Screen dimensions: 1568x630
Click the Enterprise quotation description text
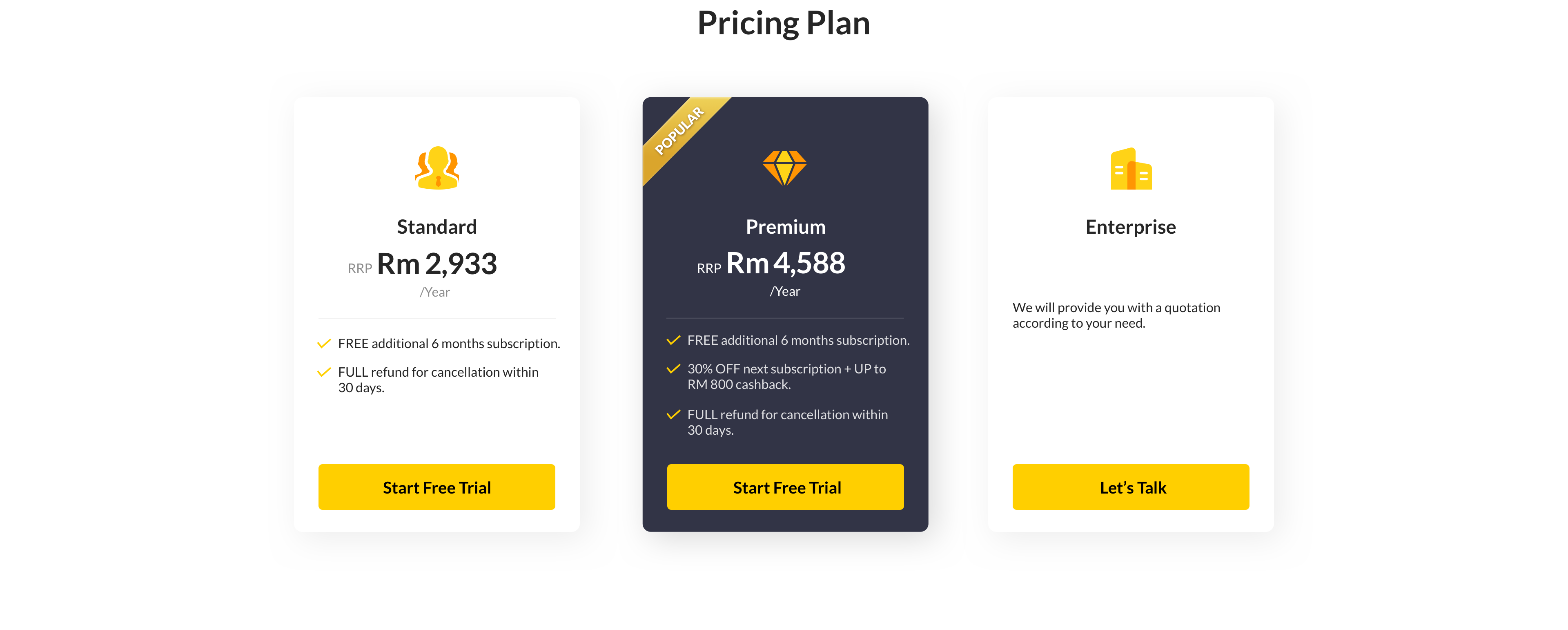point(1116,315)
